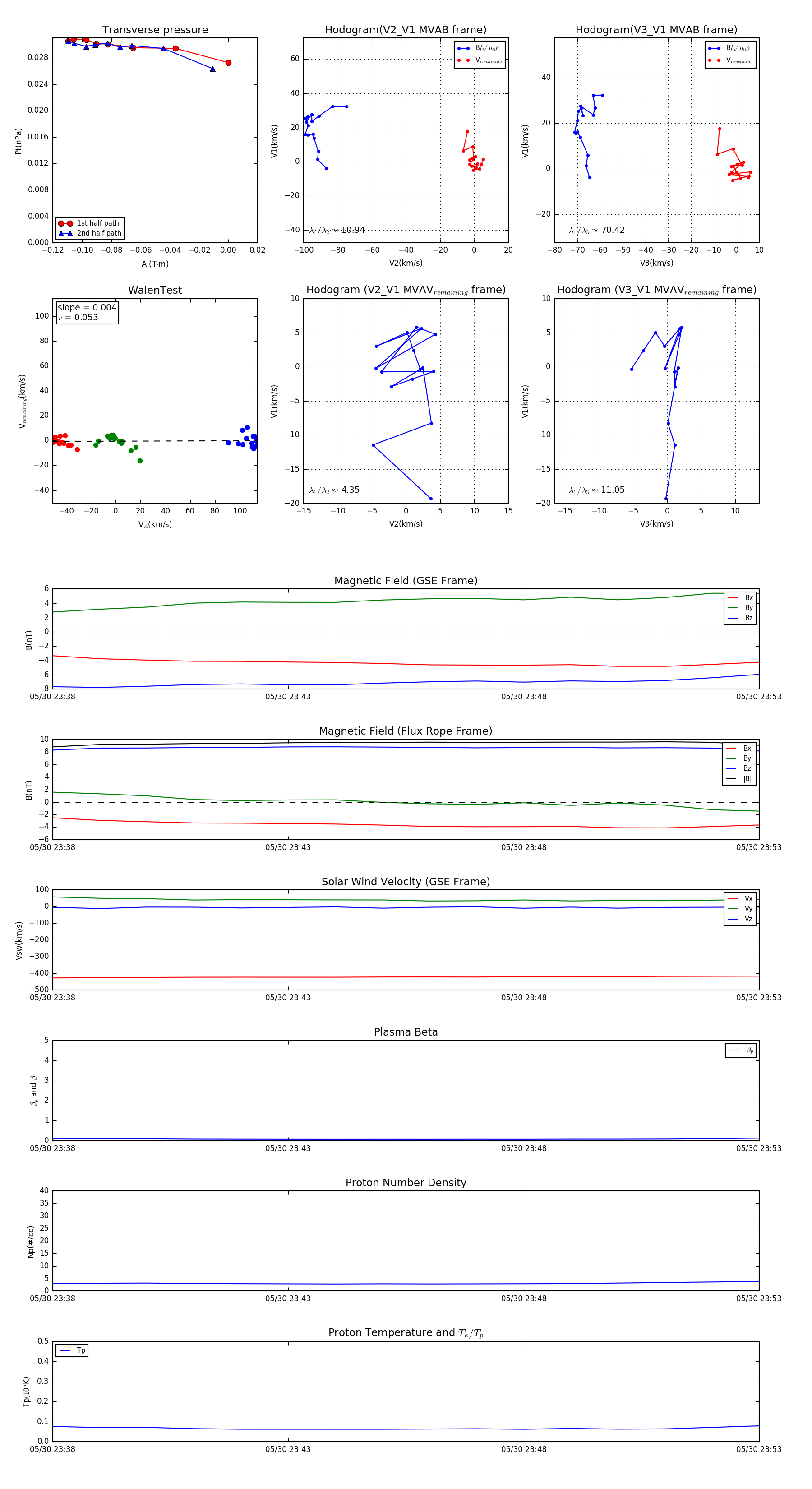Click the 'slope = 0.004' annotation
The width and height of the screenshot is (812, 1489).
click(87, 308)
